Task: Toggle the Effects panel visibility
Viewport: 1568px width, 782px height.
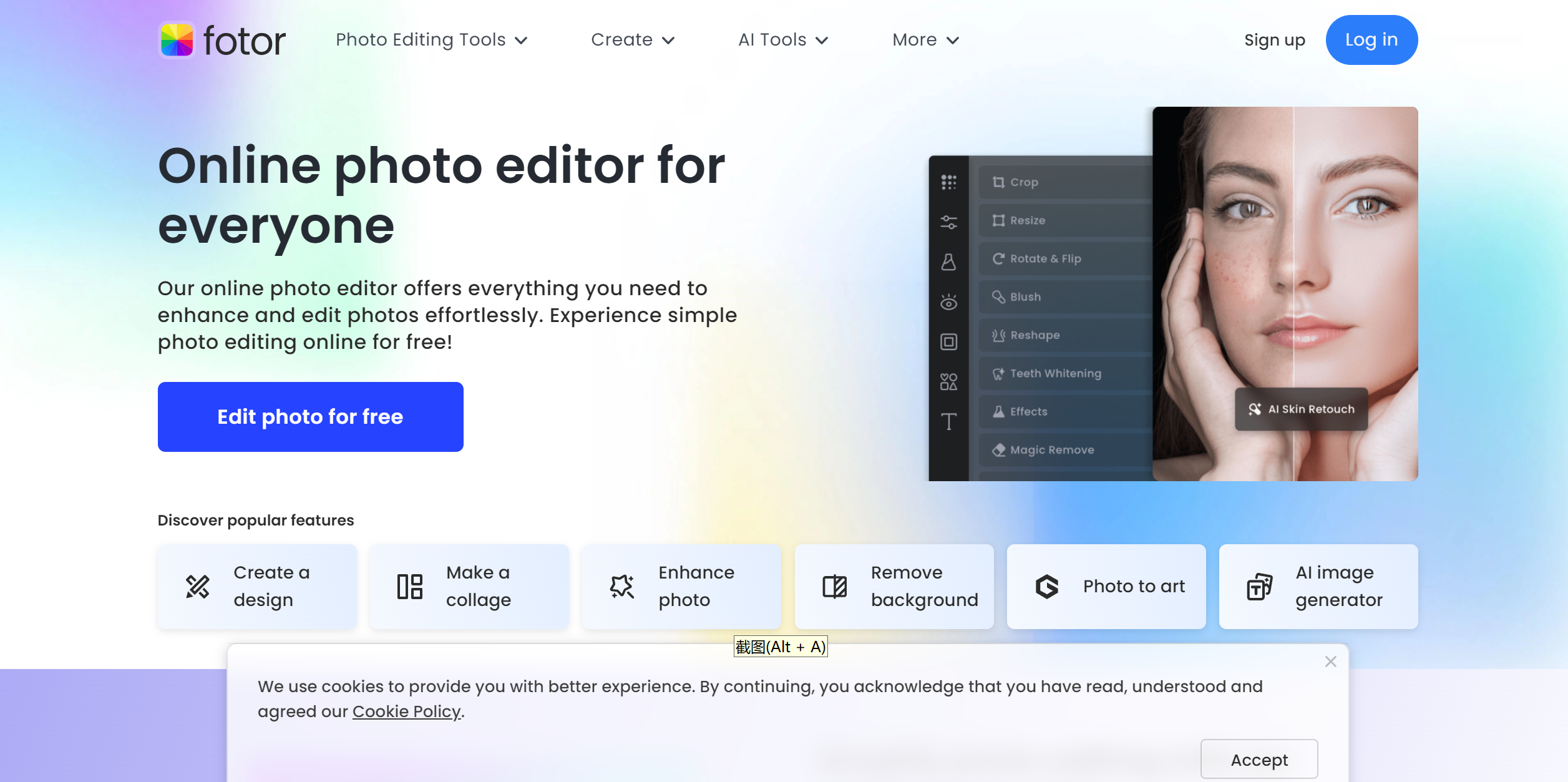Action: click(x=1029, y=412)
